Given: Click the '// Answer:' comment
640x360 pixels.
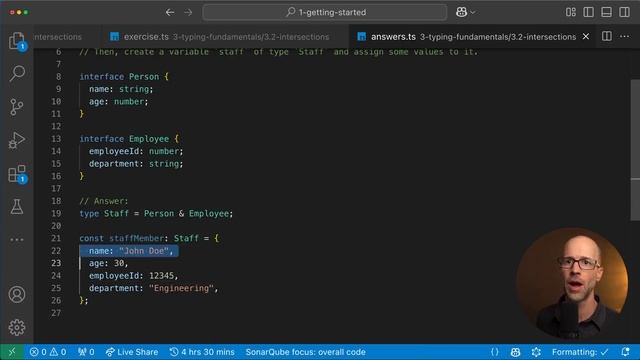Looking at the screenshot, I should click(x=104, y=201).
